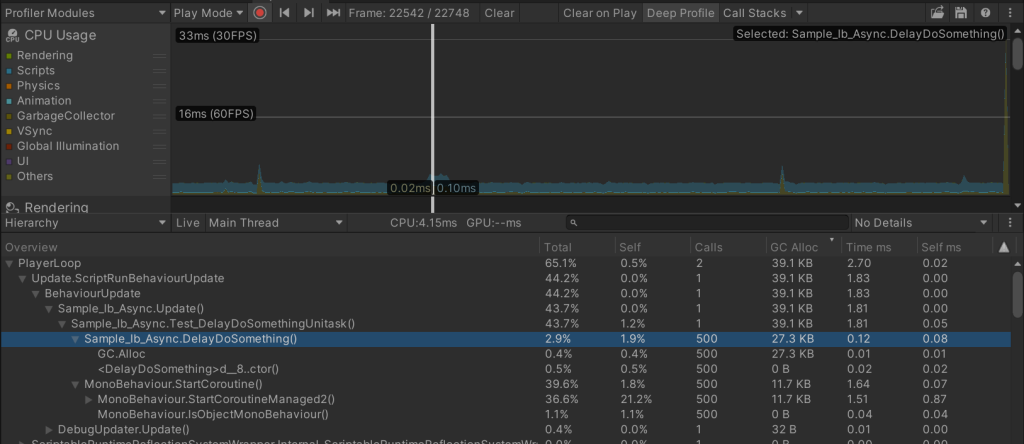Viewport: 1024px width, 444px height.
Task: Toggle the Deep Profile option
Action: [x=680, y=13]
